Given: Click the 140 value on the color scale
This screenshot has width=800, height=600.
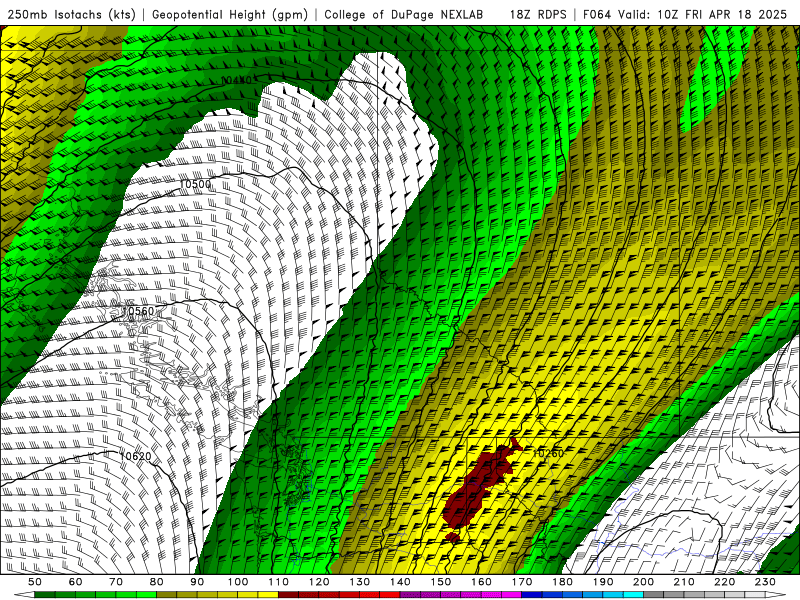Looking at the screenshot, I should 400,582.
